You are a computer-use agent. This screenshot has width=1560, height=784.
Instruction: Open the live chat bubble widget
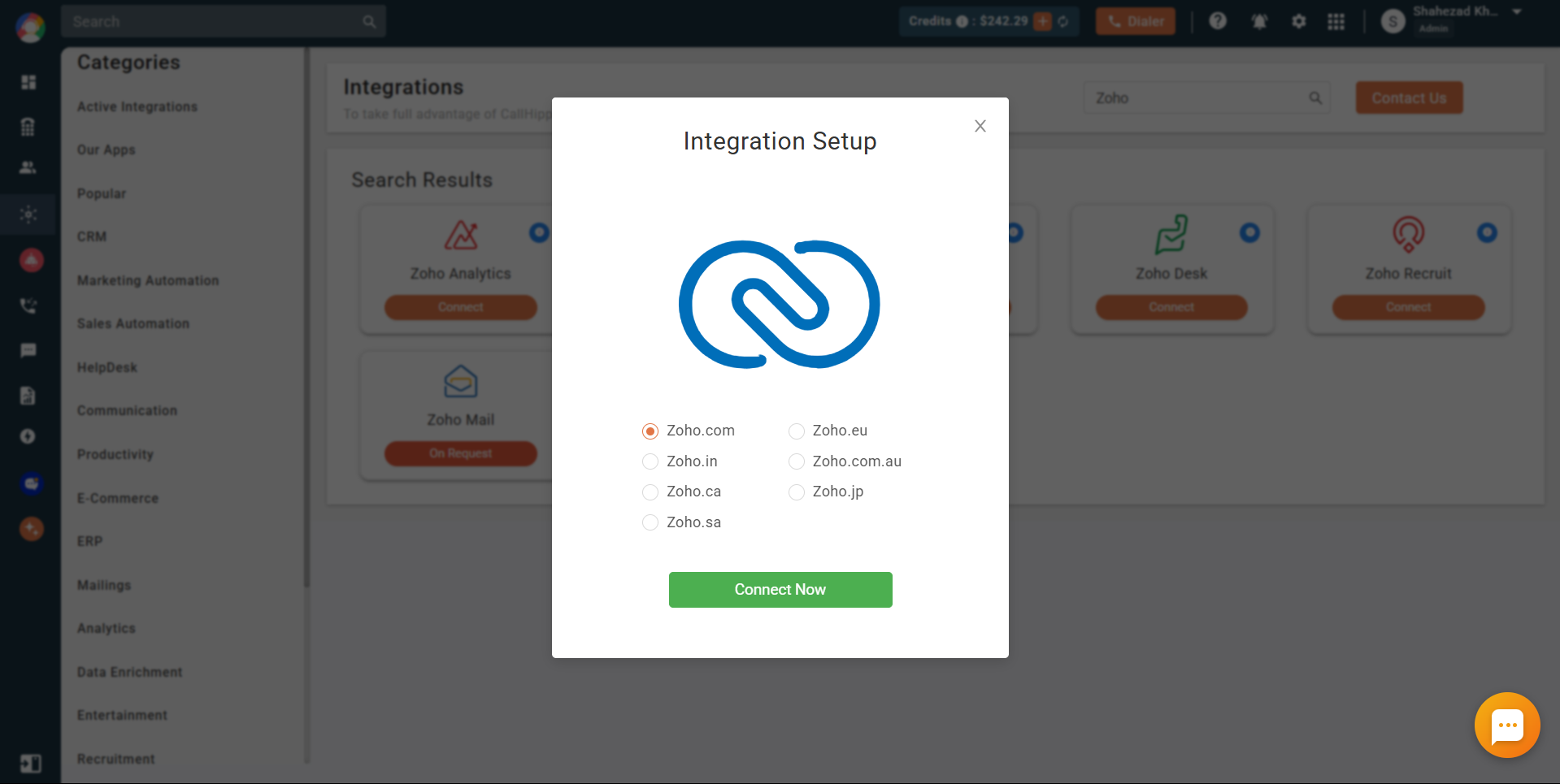click(x=1507, y=725)
